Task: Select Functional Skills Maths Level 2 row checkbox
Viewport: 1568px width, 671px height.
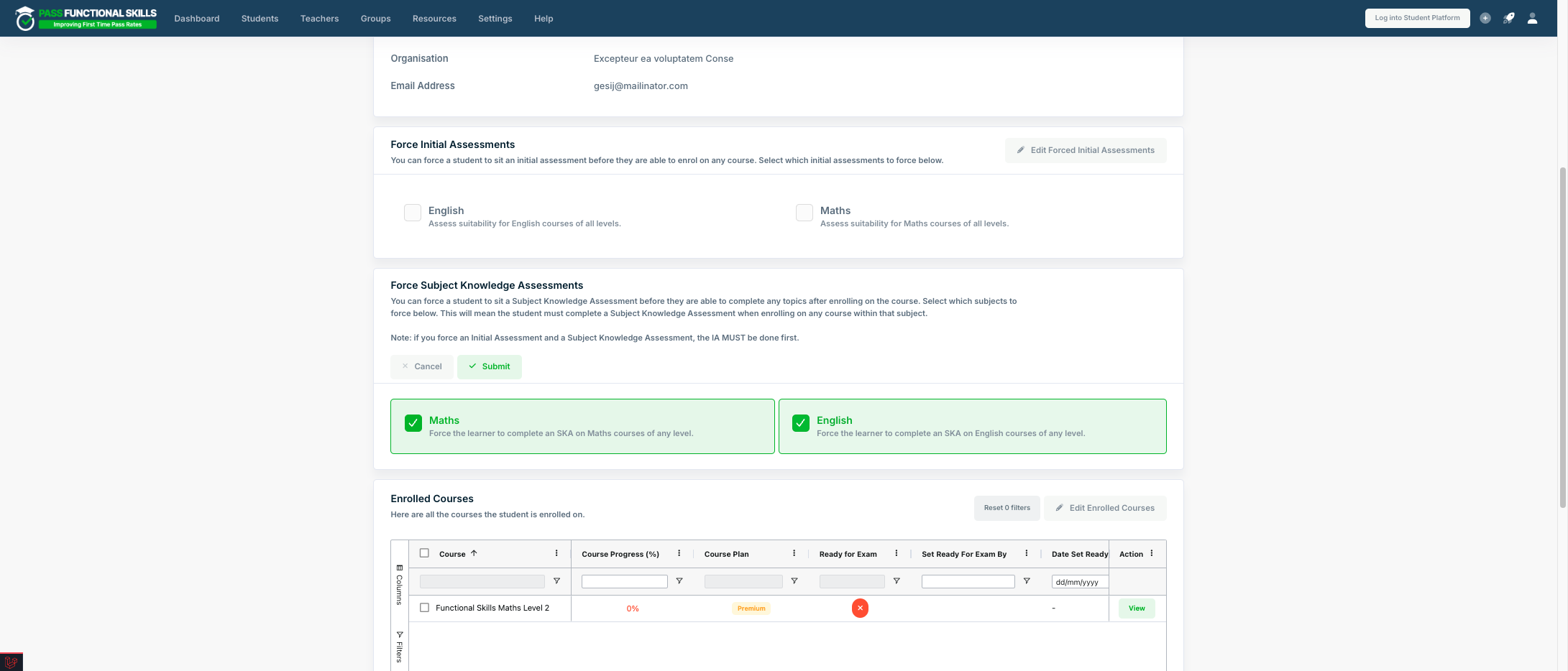Action: [424, 608]
